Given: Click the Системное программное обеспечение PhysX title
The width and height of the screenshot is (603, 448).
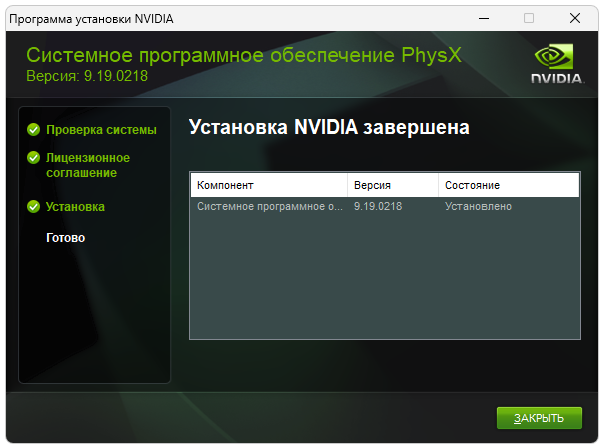Looking at the screenshot, I should tap(244, 55).
